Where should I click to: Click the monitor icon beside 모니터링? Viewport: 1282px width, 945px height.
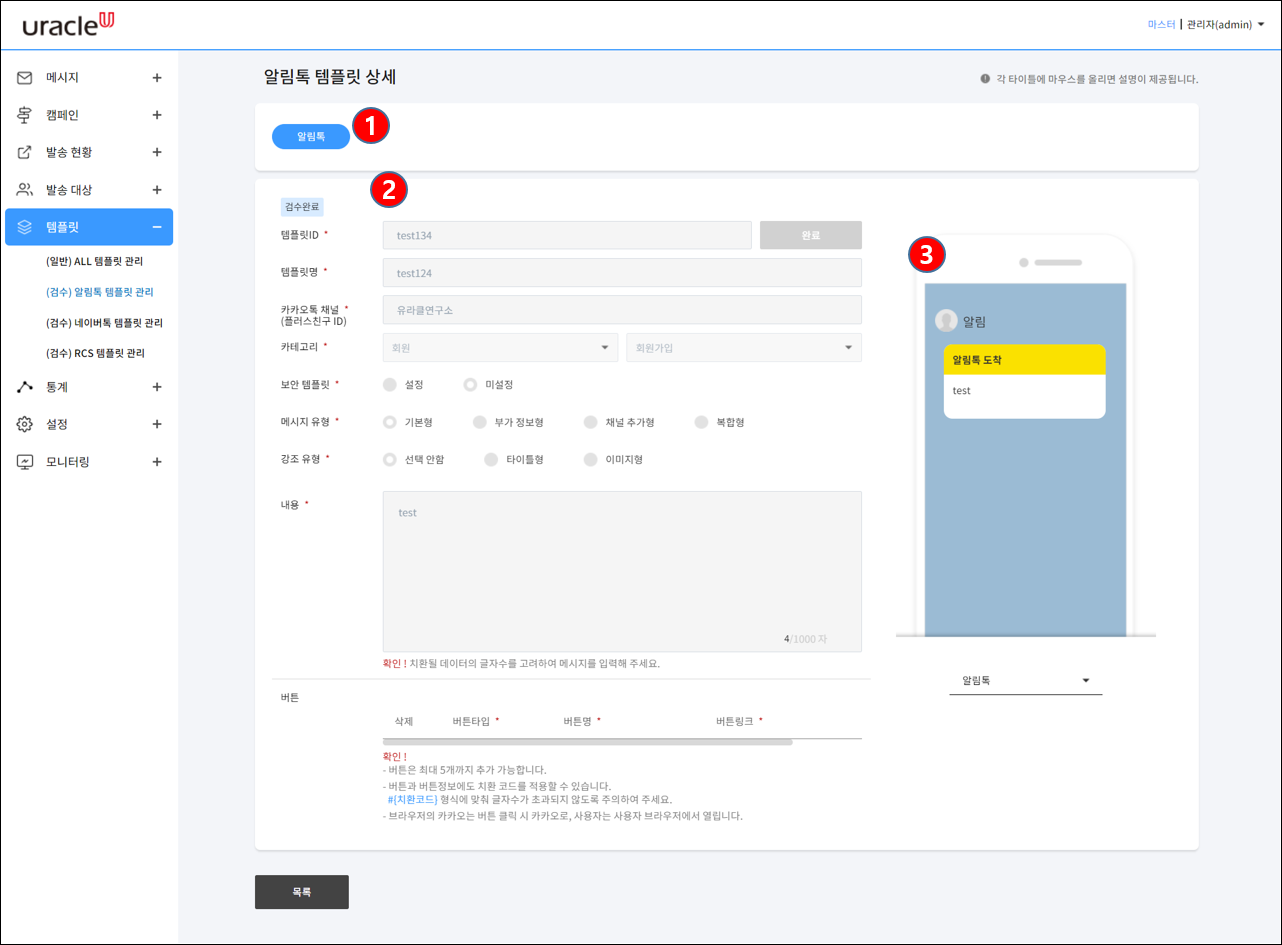[x=25, y=462]
